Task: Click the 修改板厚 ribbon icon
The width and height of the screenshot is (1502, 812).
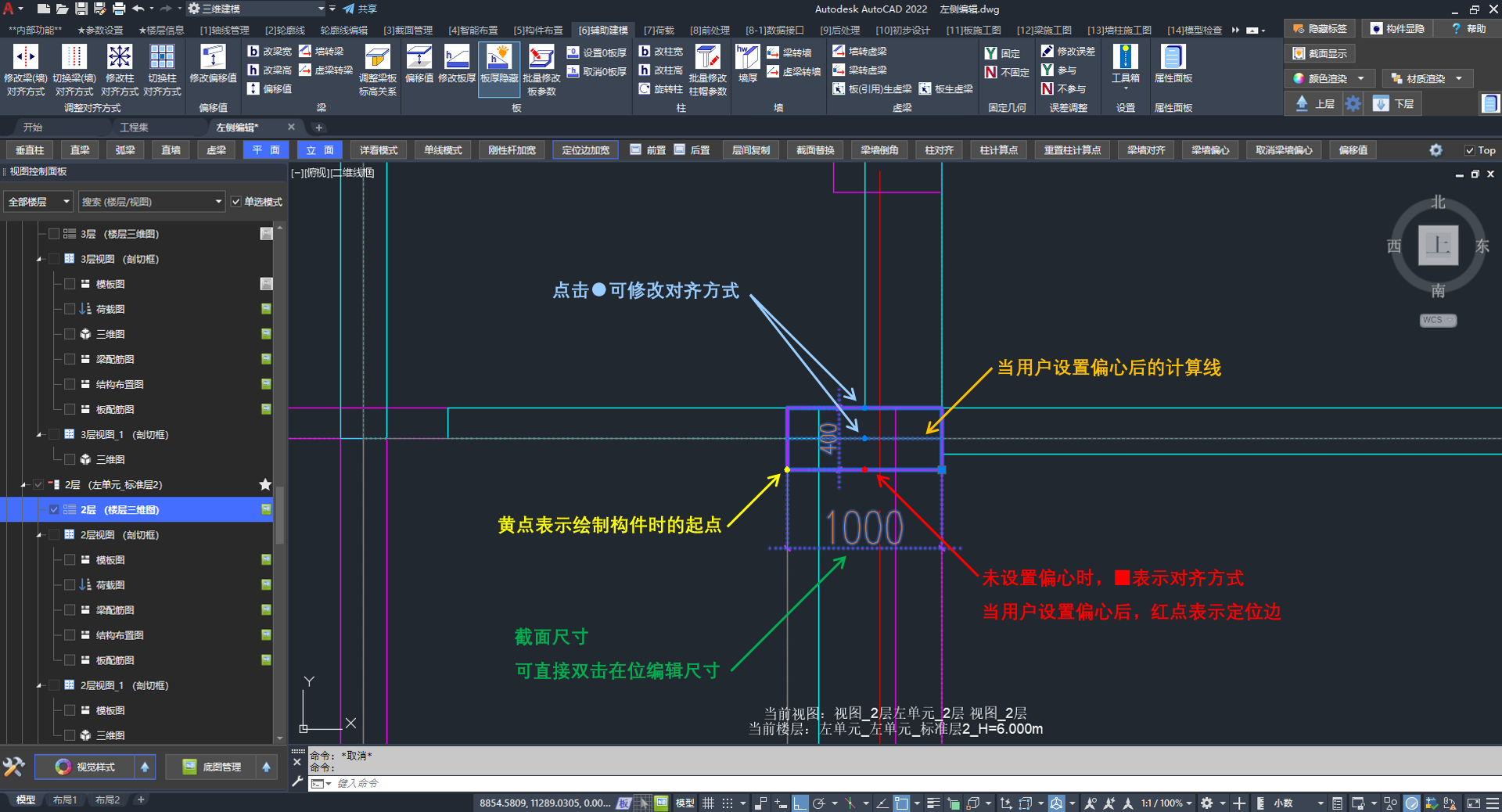Action: [x=457, y=58]
